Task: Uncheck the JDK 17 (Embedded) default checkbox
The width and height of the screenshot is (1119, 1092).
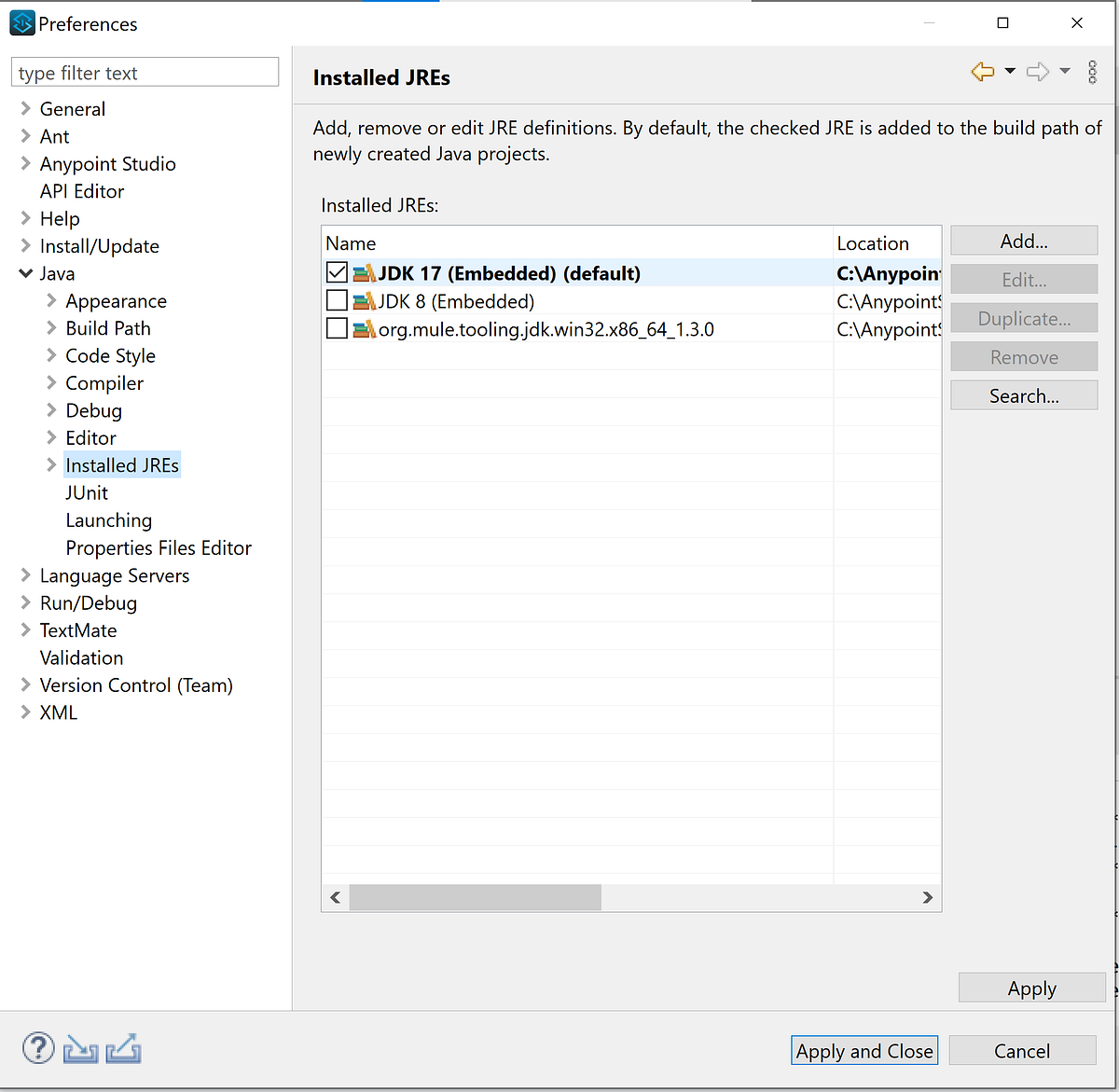Action: (337, 272)
